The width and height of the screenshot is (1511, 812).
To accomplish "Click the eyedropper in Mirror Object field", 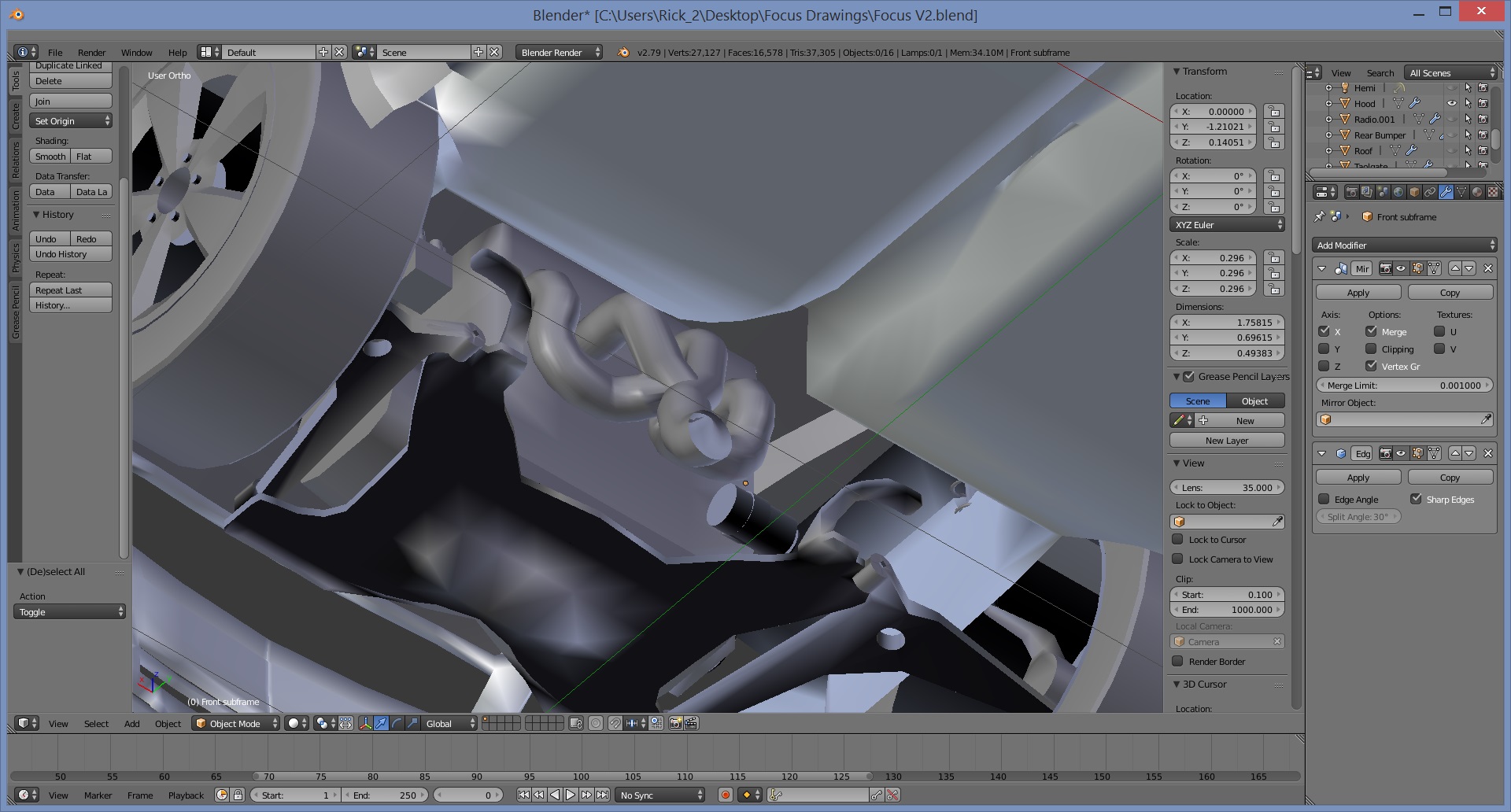I will [x=1485, y=420].
